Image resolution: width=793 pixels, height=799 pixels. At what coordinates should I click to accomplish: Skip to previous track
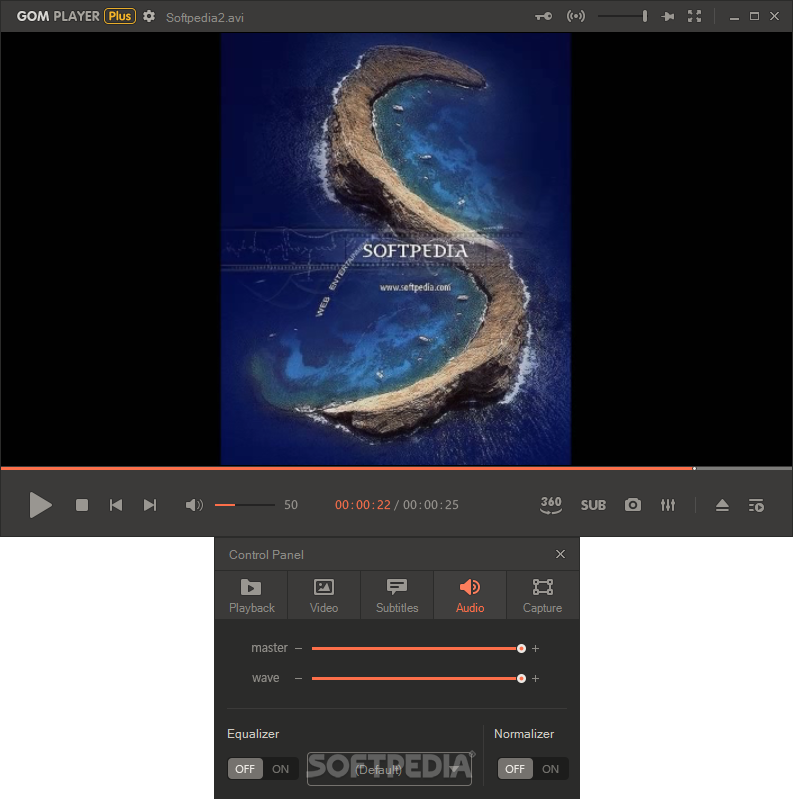116,505
